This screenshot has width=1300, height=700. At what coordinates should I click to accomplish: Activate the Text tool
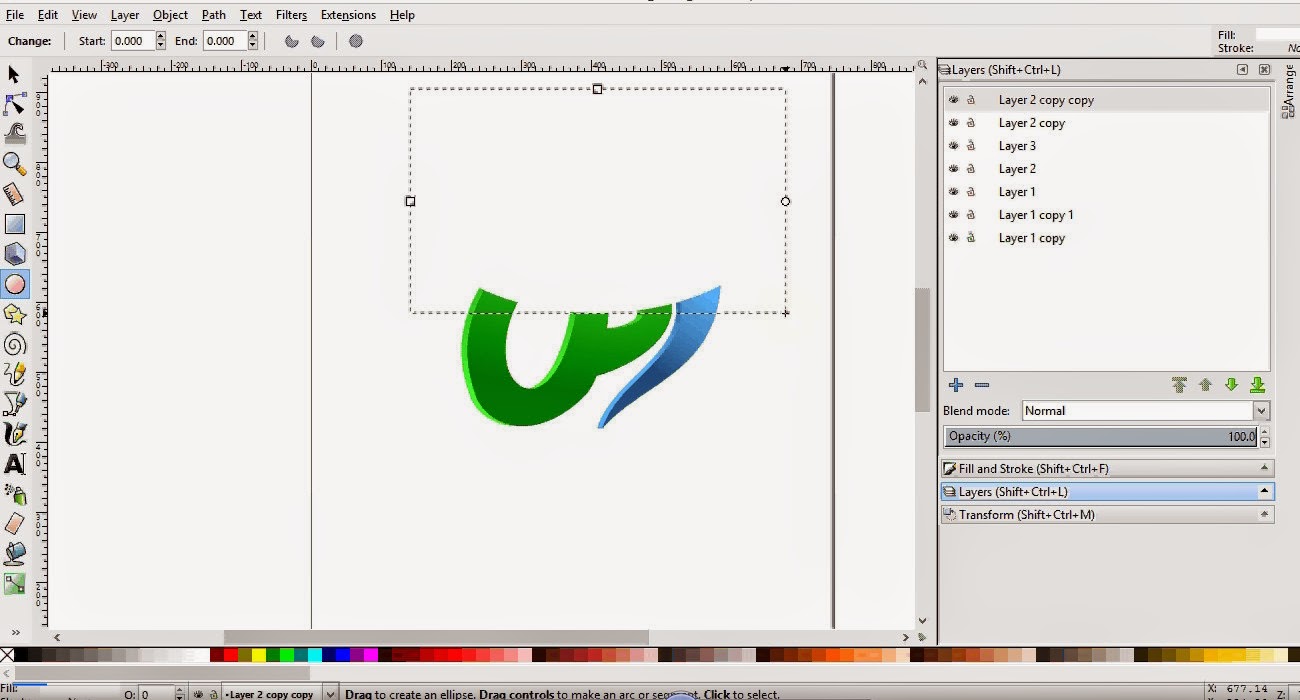click(x=13, y=464)
